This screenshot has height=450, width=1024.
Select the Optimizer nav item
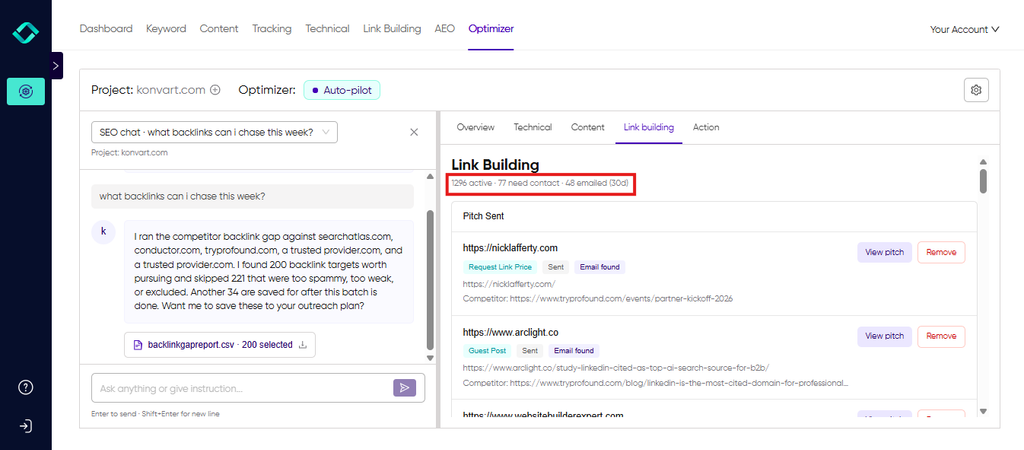click(491, 29)
